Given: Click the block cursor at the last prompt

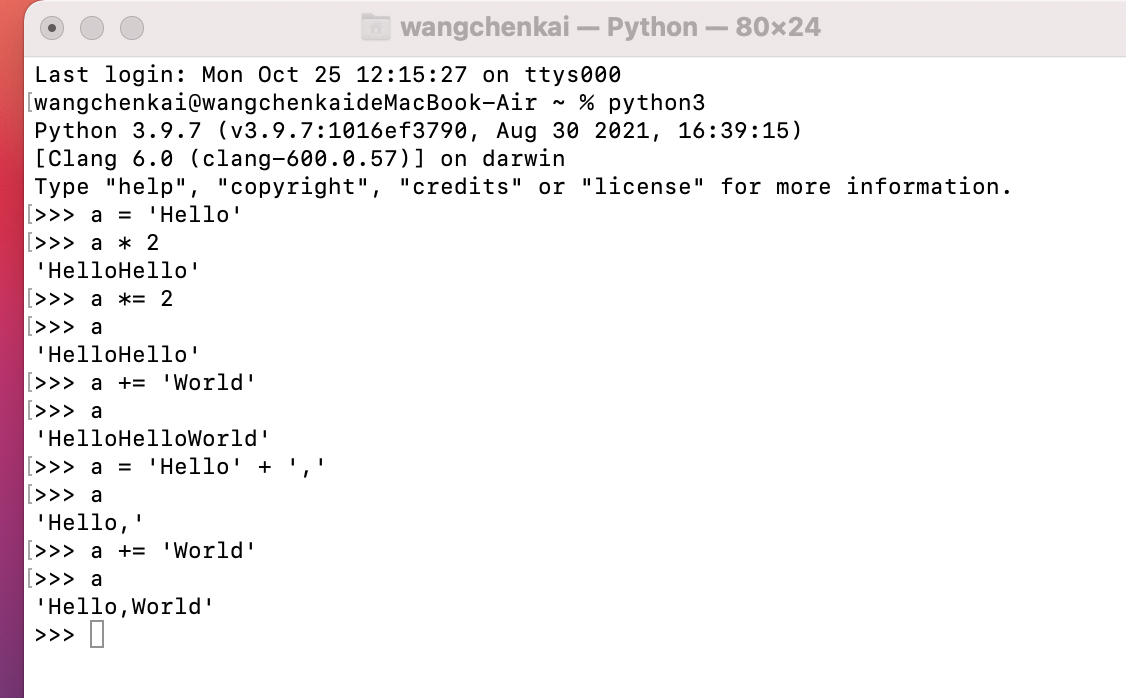Looking at the screenshot, I should [x=96, y=634].
